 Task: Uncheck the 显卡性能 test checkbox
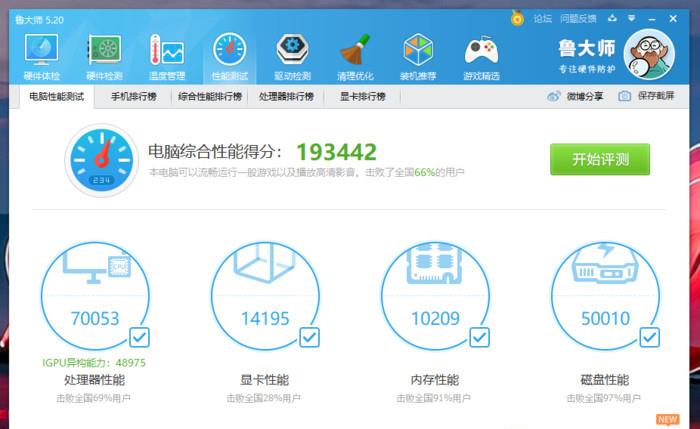point(310,336)
